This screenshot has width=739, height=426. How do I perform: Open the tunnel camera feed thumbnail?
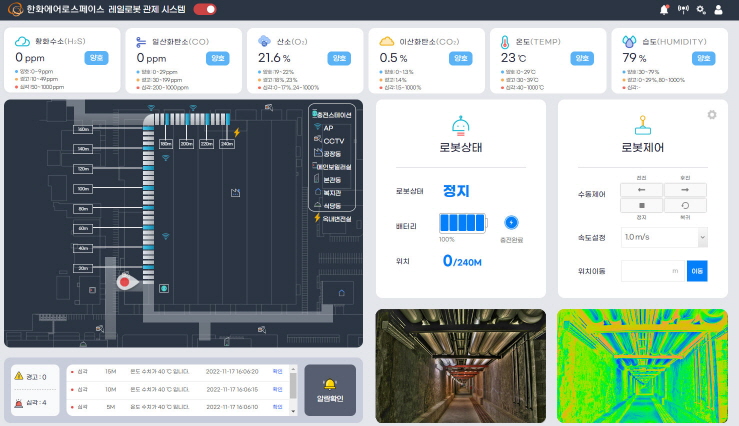(460, 366)
